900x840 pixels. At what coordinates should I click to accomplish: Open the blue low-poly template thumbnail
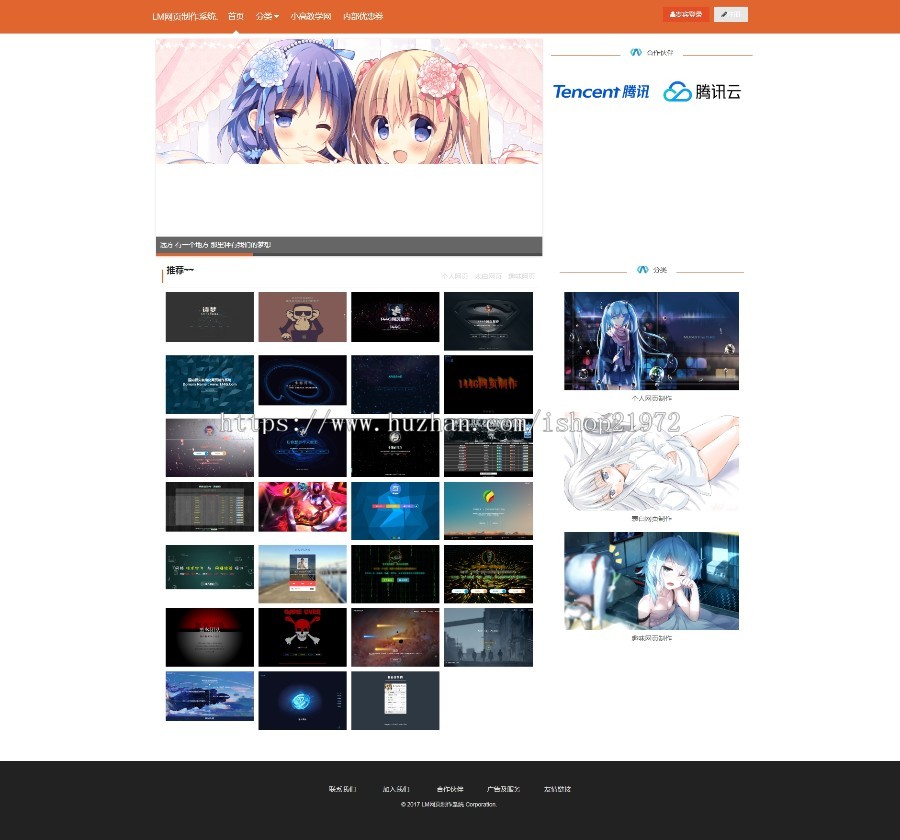tap(395, 511)
